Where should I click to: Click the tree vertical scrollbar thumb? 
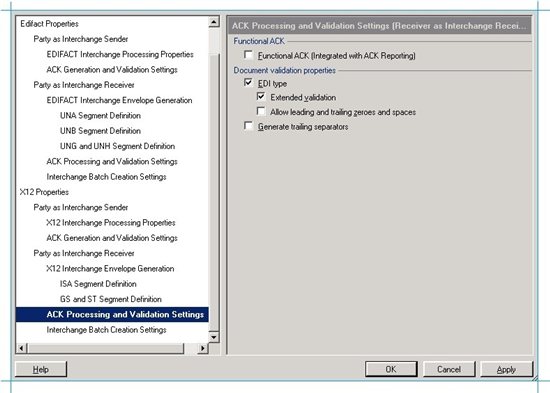(214, 192)
